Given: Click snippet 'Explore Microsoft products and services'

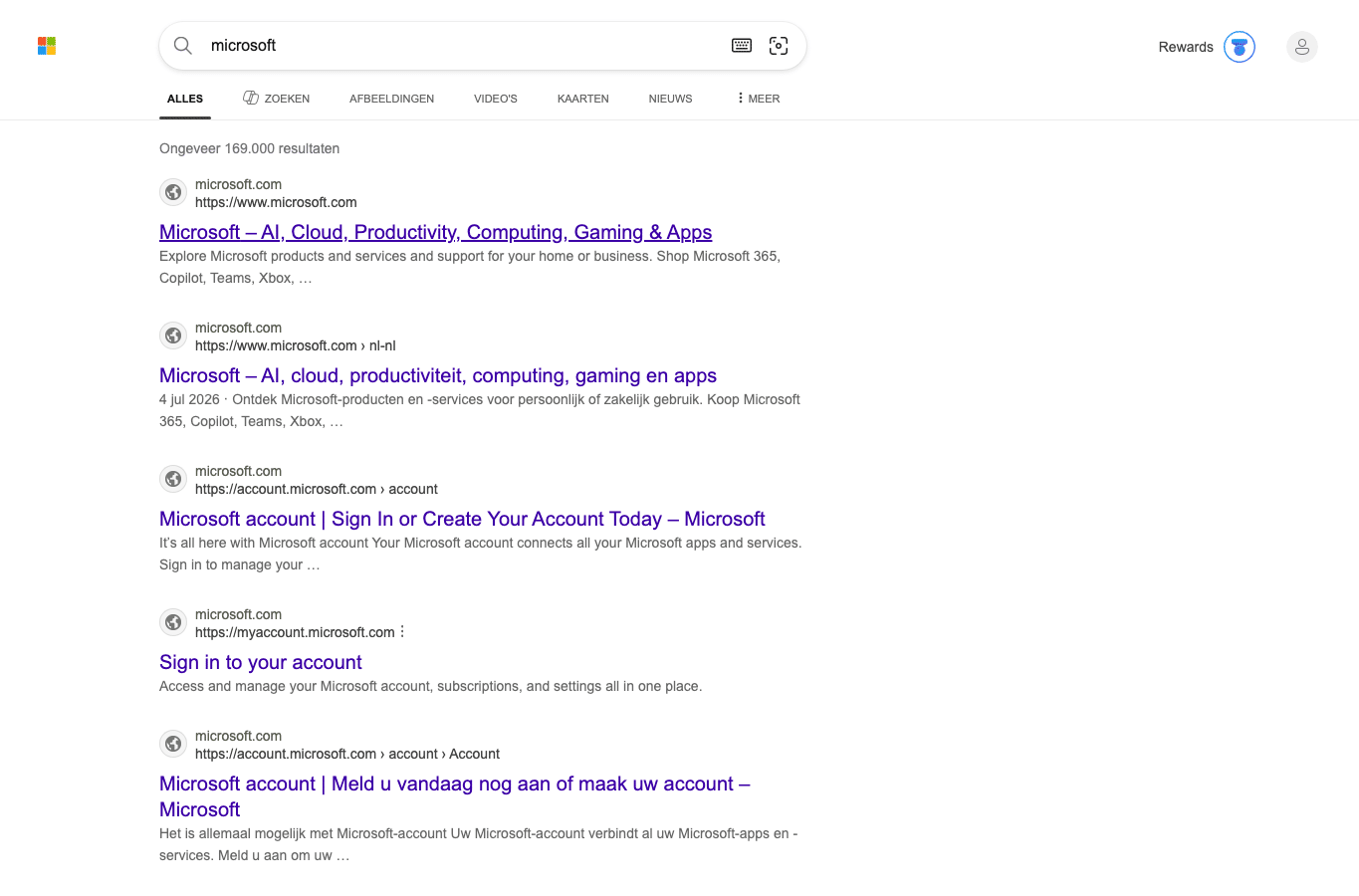Looking at the screenshot, I should coord(470,267).
